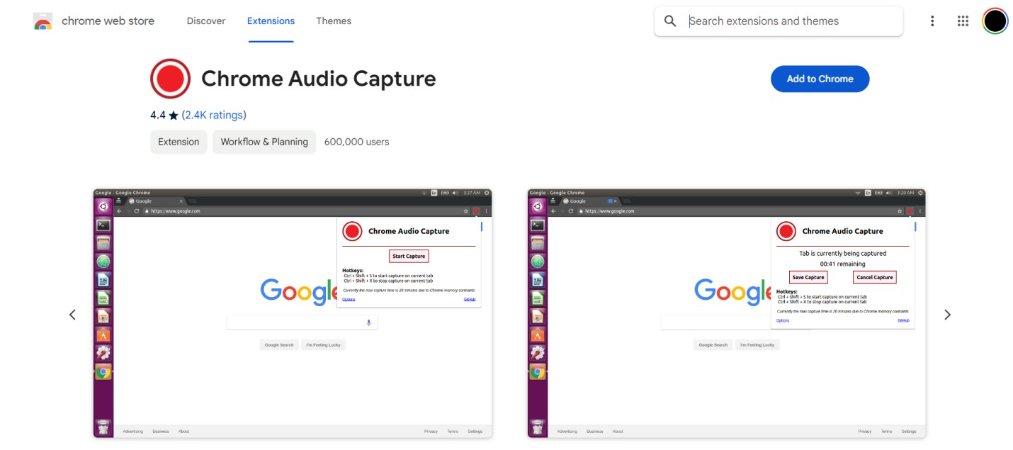Show previous screenshot with left arrow
1013x450 pixels.
click(x=72, y=315)
